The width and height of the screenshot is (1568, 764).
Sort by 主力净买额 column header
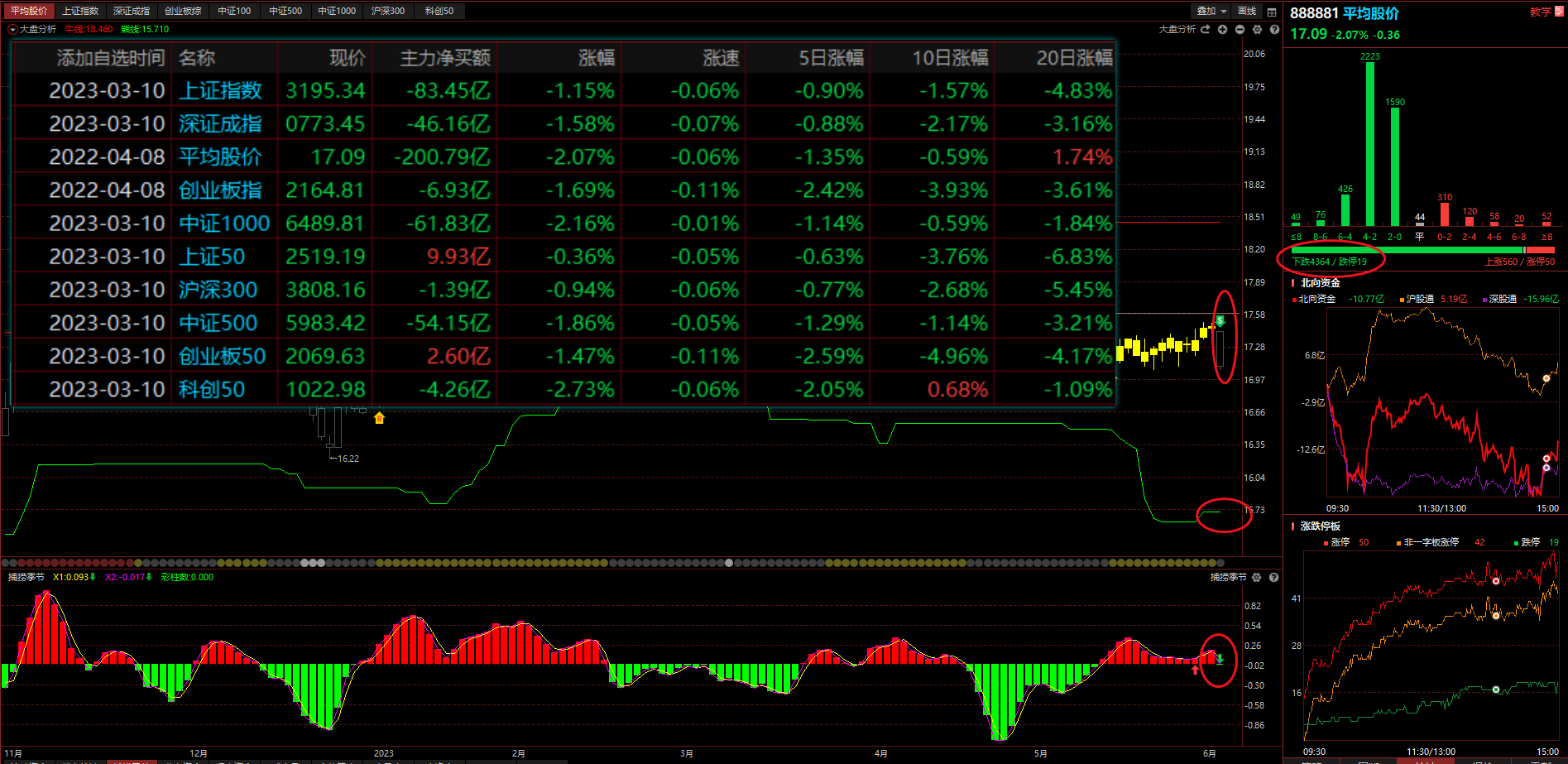pos(445,58)
